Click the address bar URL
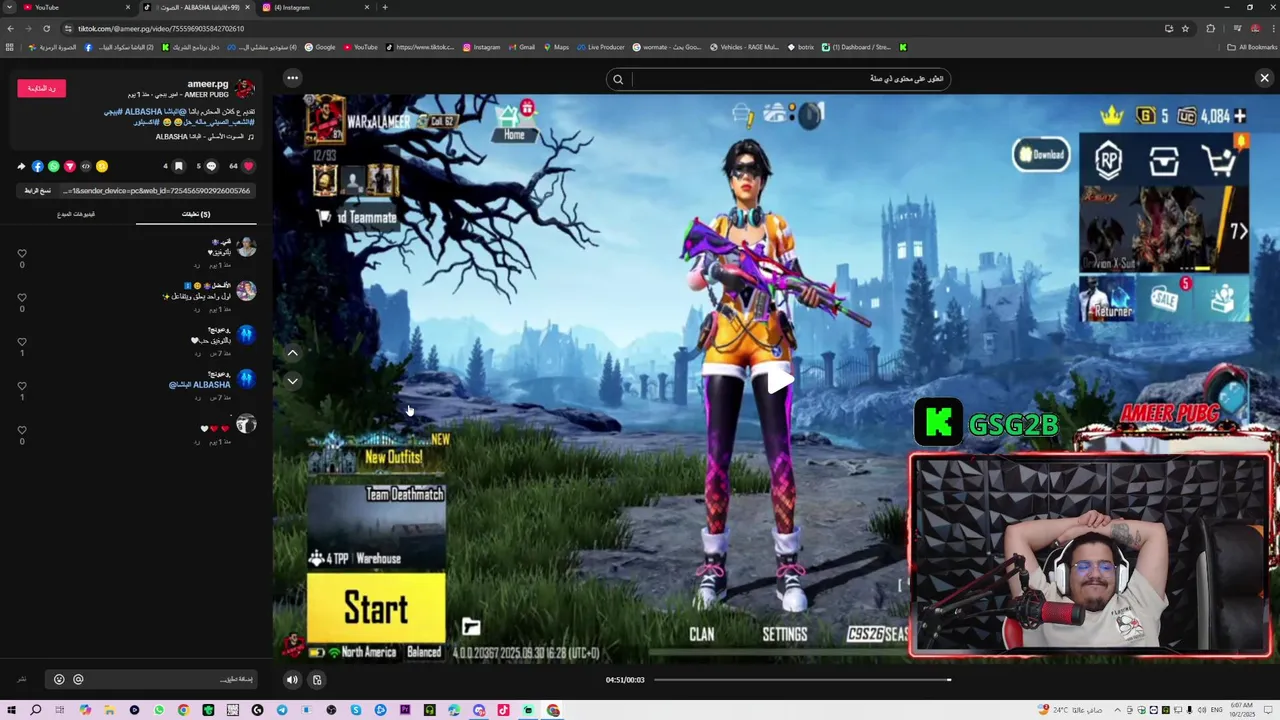Viewport: 1280px width, 720px height. point(161,29)
